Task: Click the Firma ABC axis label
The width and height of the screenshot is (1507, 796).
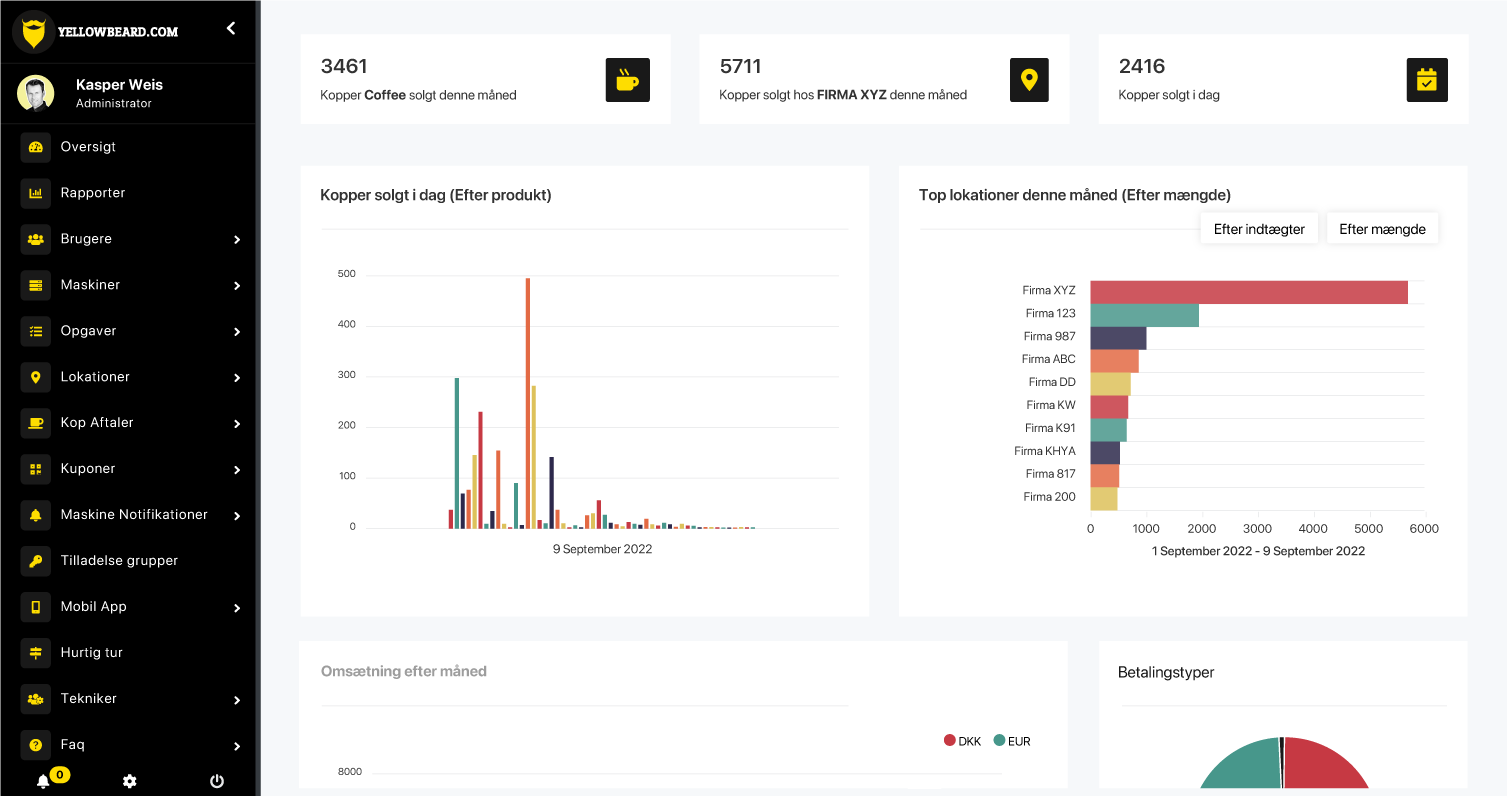Action: pos(1049,359)
